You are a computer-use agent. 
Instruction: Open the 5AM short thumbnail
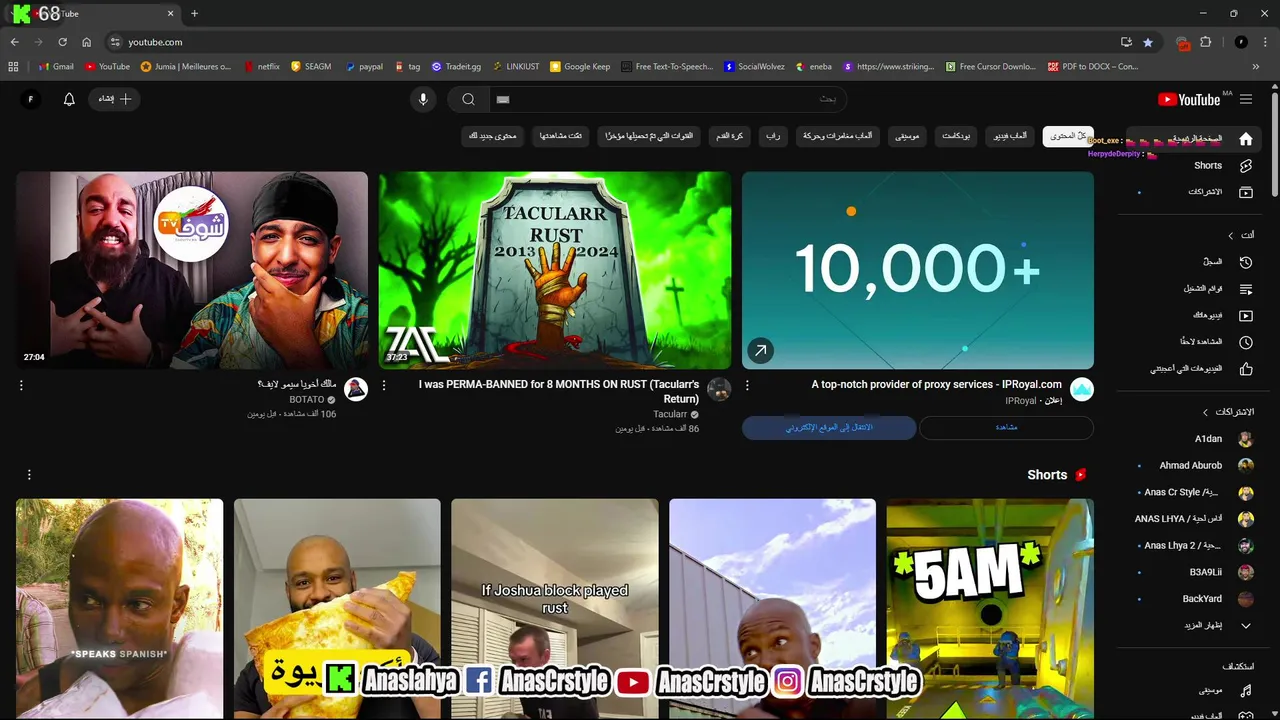coord(990,609)
